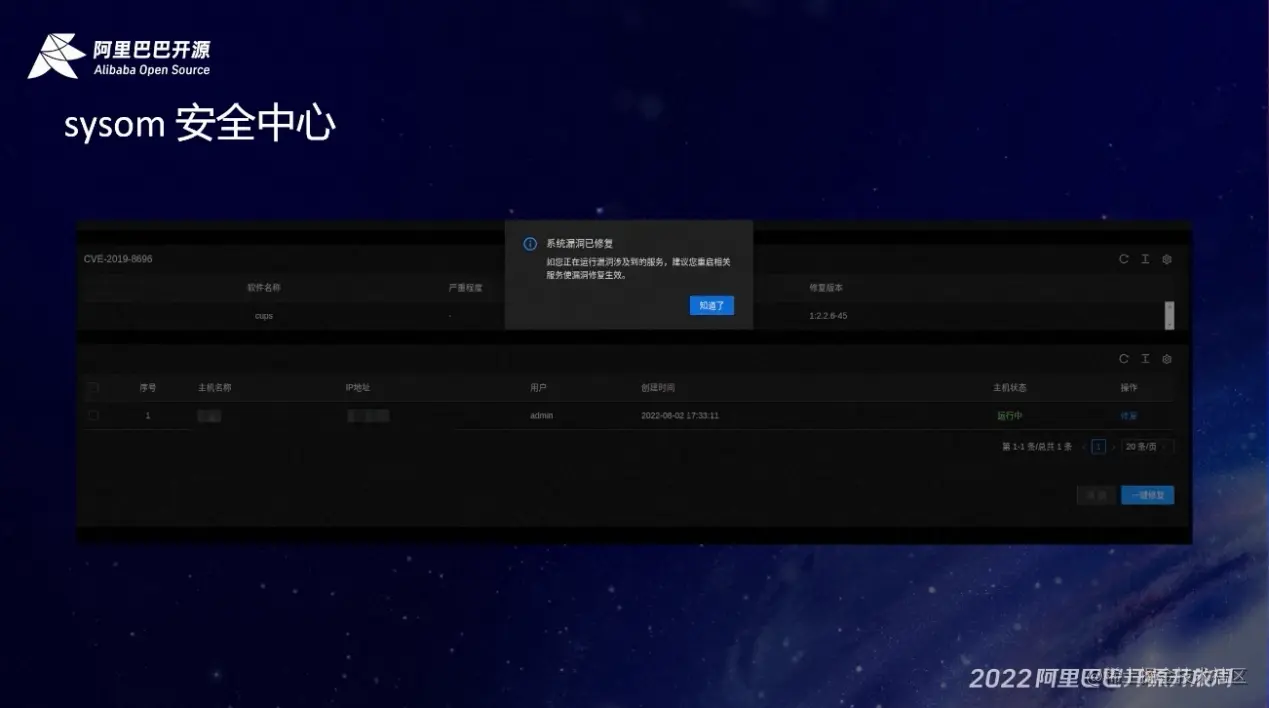Screen dimensions: 1269x708
Task: Click the 主机状态 column header
Action: [x=1009, y=388]
